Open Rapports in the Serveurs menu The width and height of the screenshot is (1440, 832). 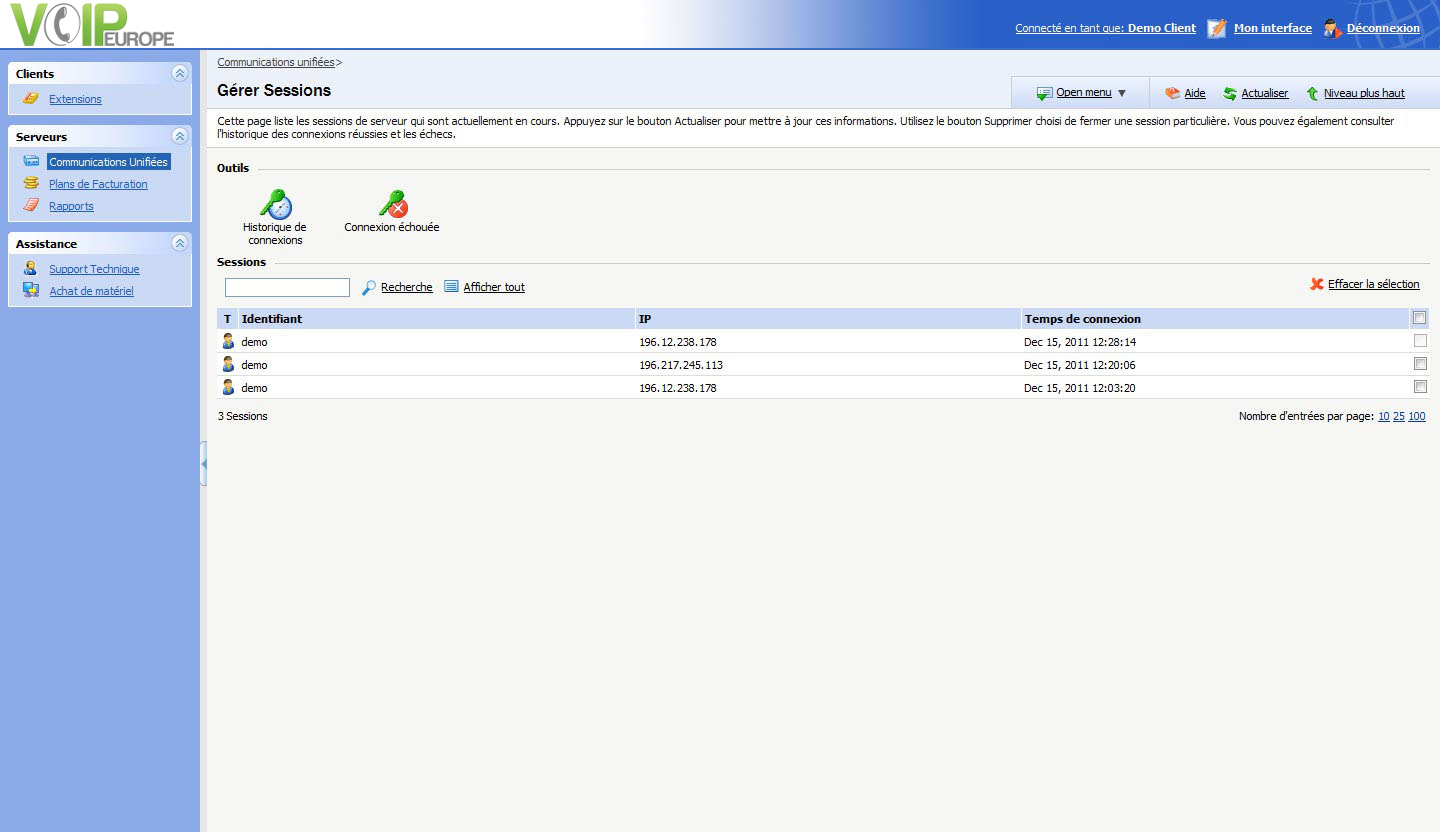click(71, 206)
